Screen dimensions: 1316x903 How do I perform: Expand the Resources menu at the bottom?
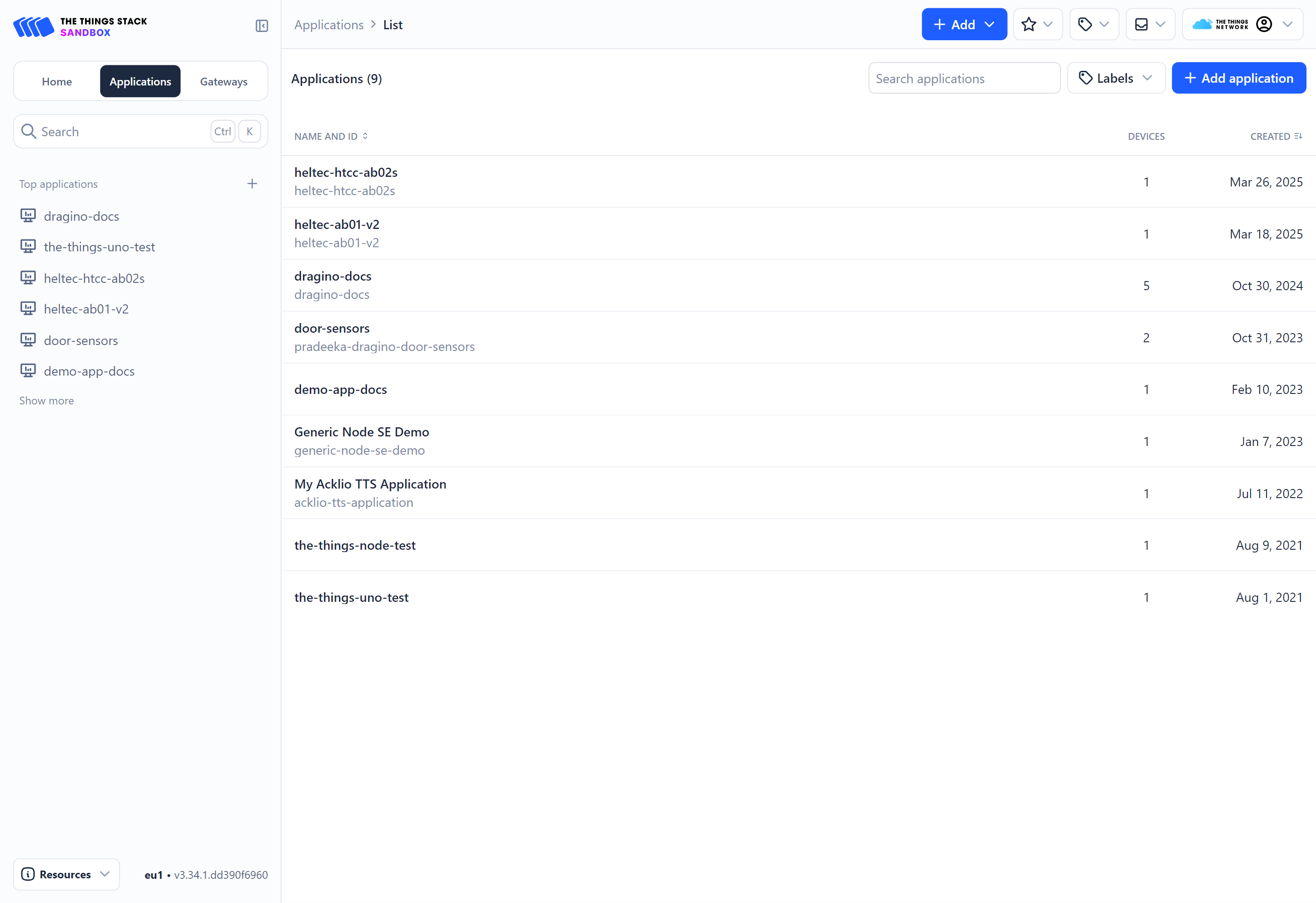(66, 874)
